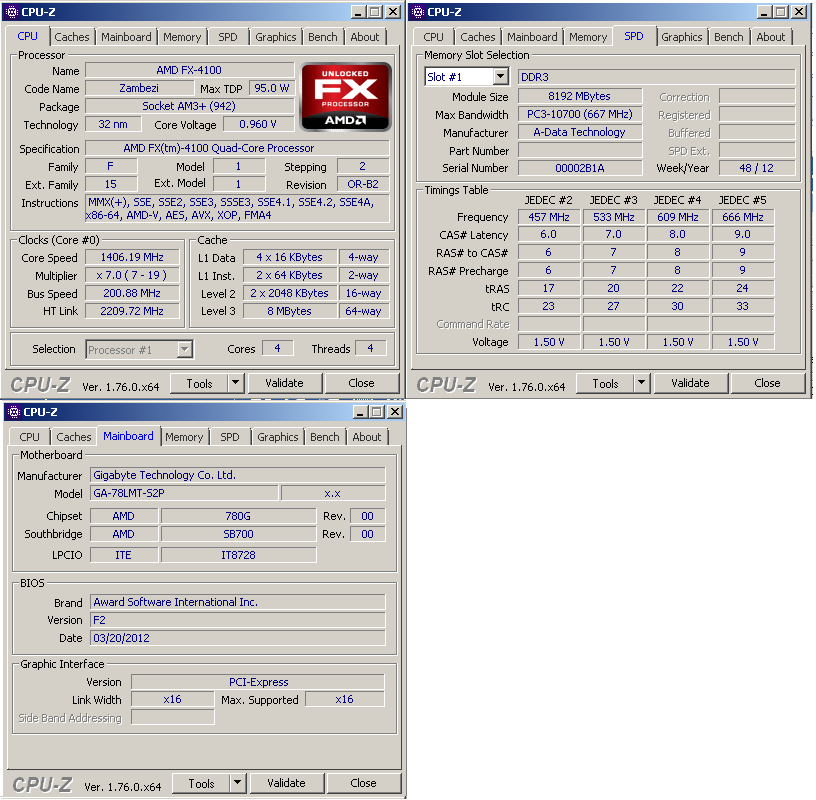This screenshot has height=800, width=816.
Task: Open Memory tab in Mainboard window
Action: (x=184, y=437)
